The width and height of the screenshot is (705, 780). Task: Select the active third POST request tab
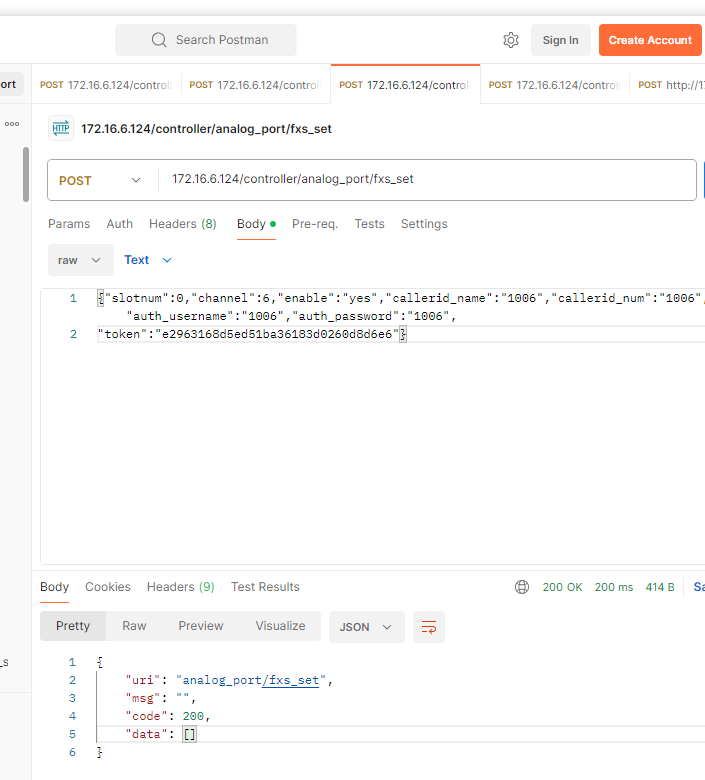(x=405, y=85)
